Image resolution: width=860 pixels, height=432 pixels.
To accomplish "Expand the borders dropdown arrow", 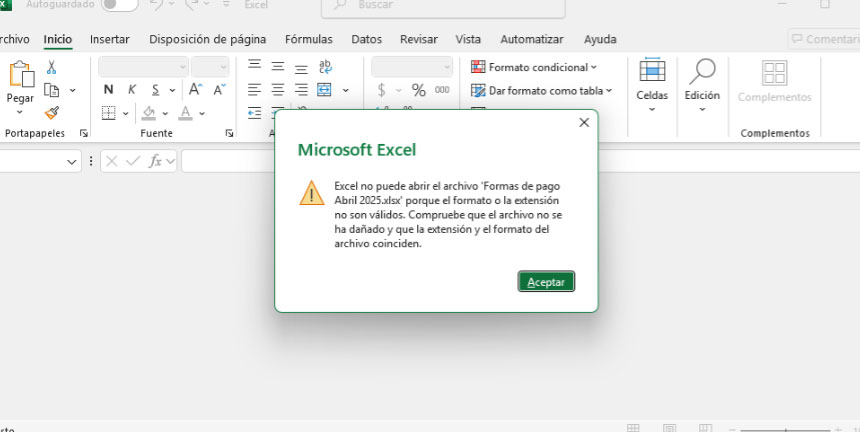I will pos(125,113).
